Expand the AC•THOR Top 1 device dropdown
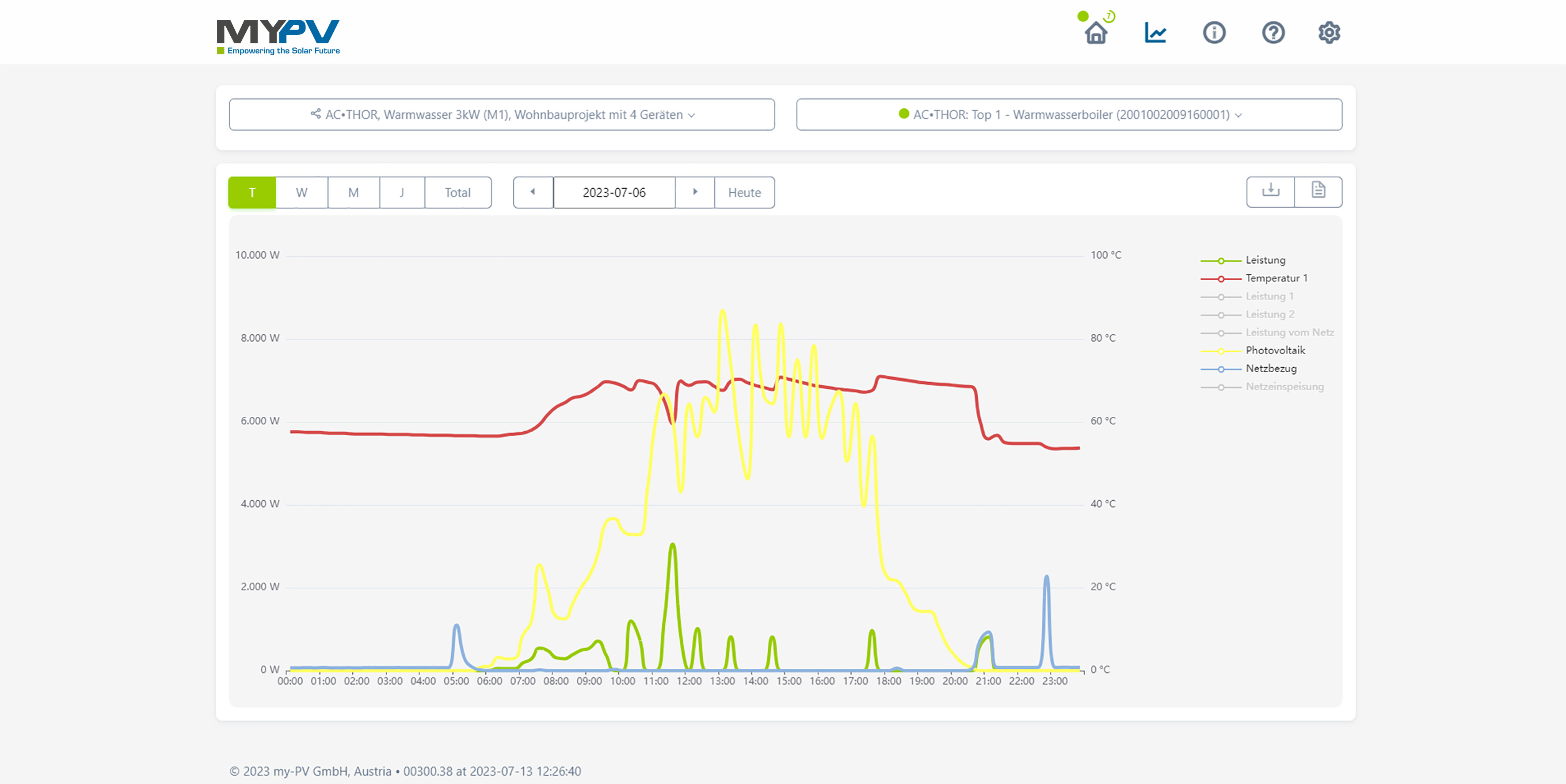The height and width of the screenshot is (784, 1566). pyautogui.click(x=1069, y=115)
